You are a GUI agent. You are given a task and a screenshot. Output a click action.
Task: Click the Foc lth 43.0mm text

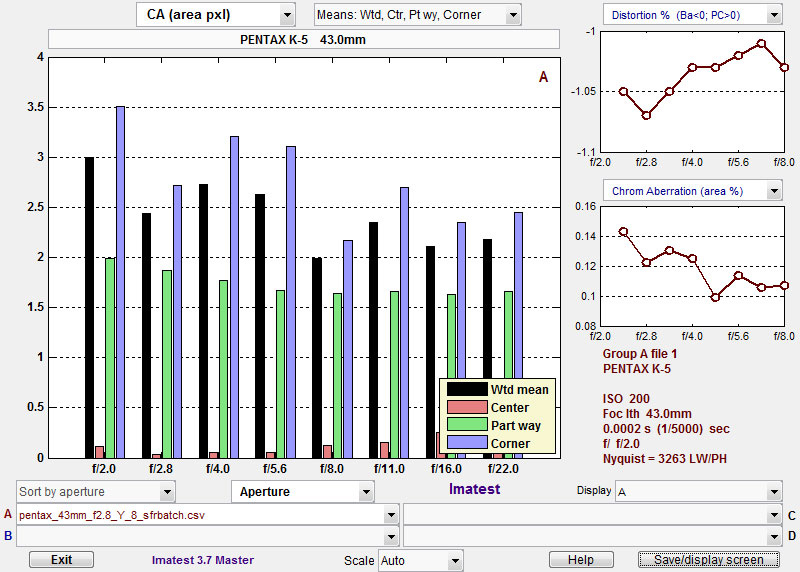[x=647, y=413]
